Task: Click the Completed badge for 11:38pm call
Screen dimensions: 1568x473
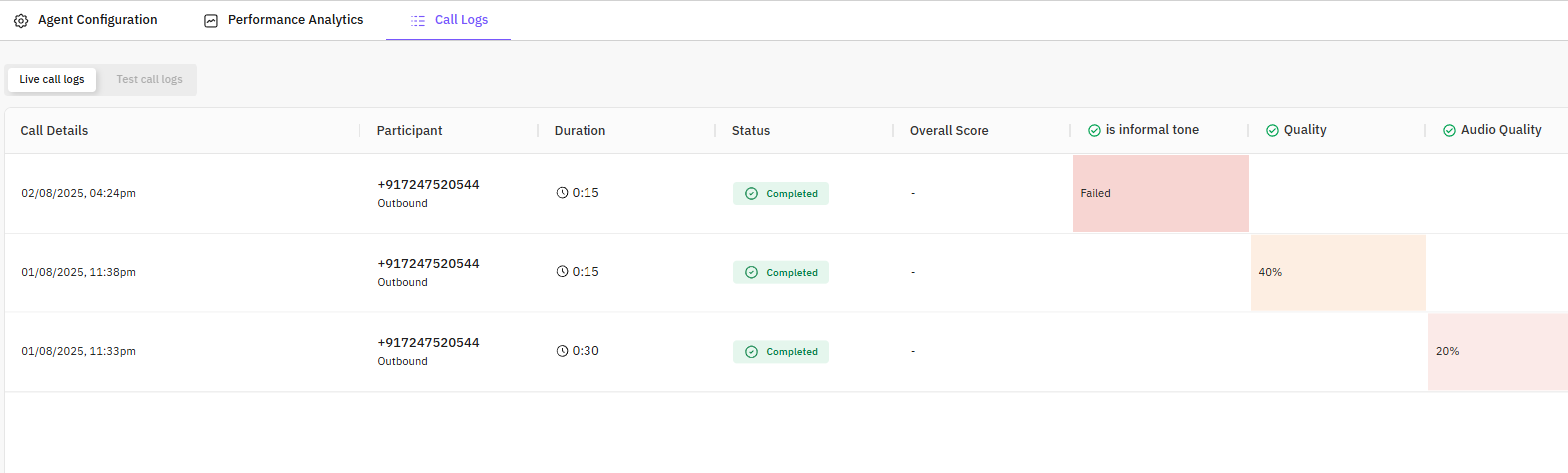Action: 781,272
